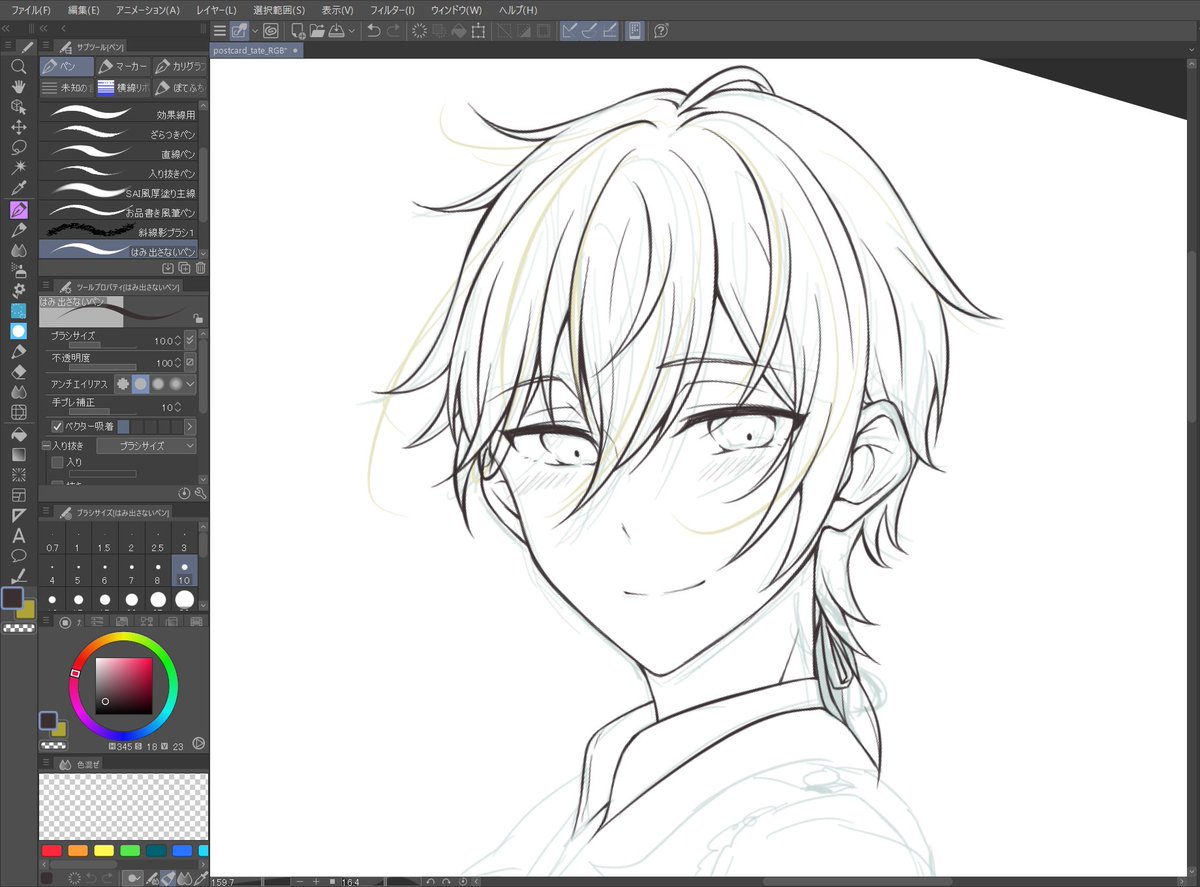Select the Balloon speech bubble tool
This screenshot has height=887, width=1200.
click(x=18, y=556)
